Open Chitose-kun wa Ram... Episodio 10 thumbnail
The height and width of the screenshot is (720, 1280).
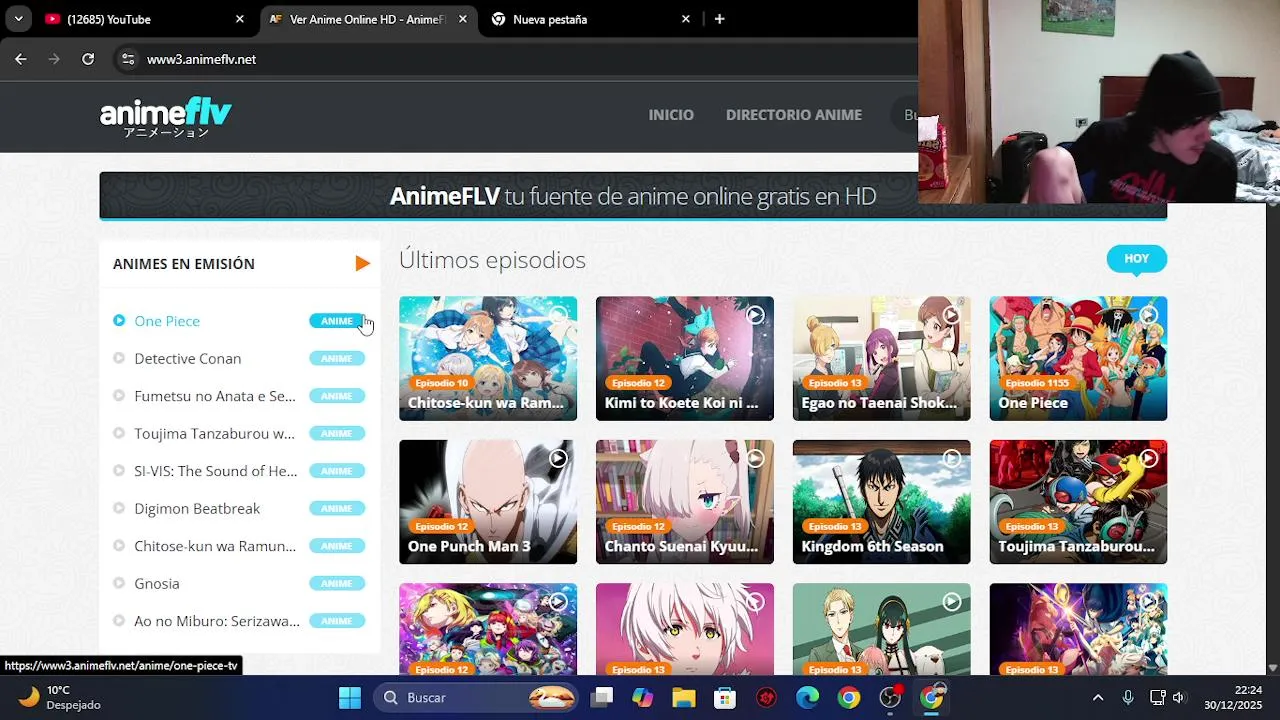pos(488,358)
